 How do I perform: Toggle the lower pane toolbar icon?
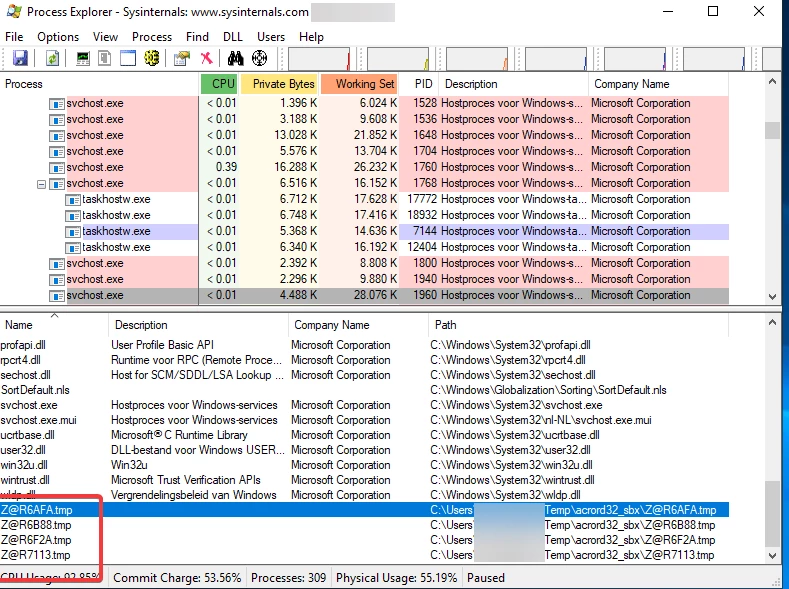tap(128, 58)
